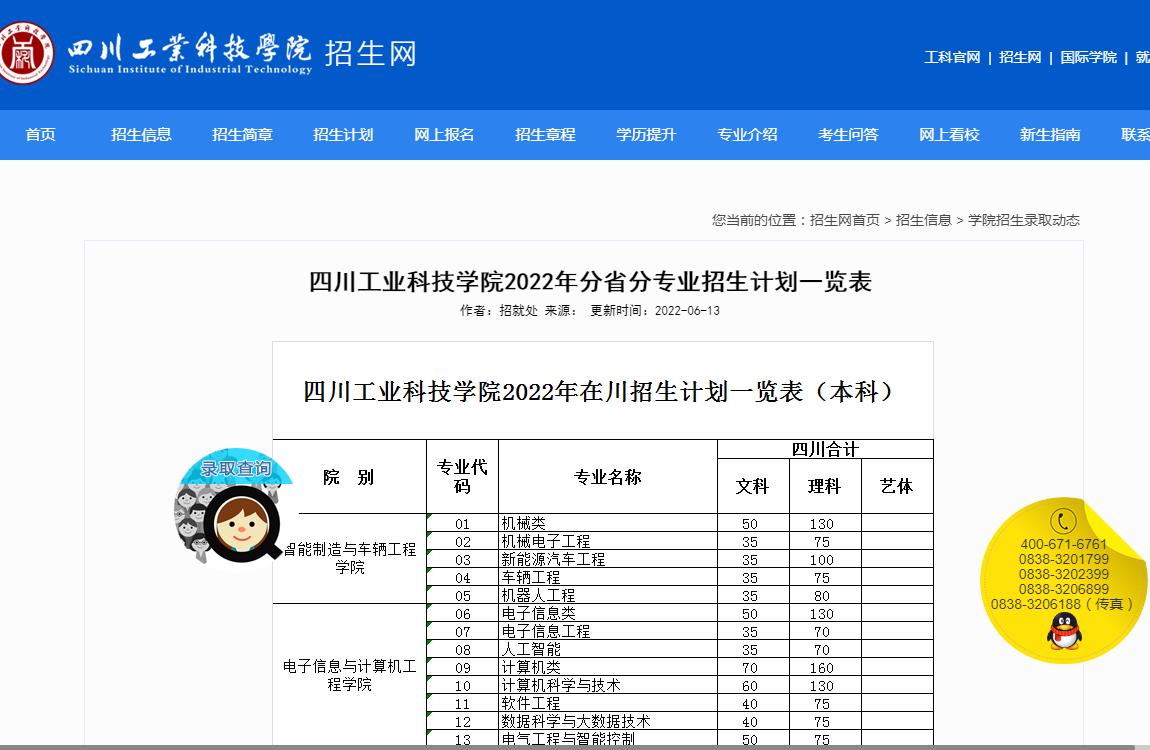Go to 招生信息 in breadcrumb
Screen dimensions: 1150x750
pyautogui.click(x=923, y=220)
